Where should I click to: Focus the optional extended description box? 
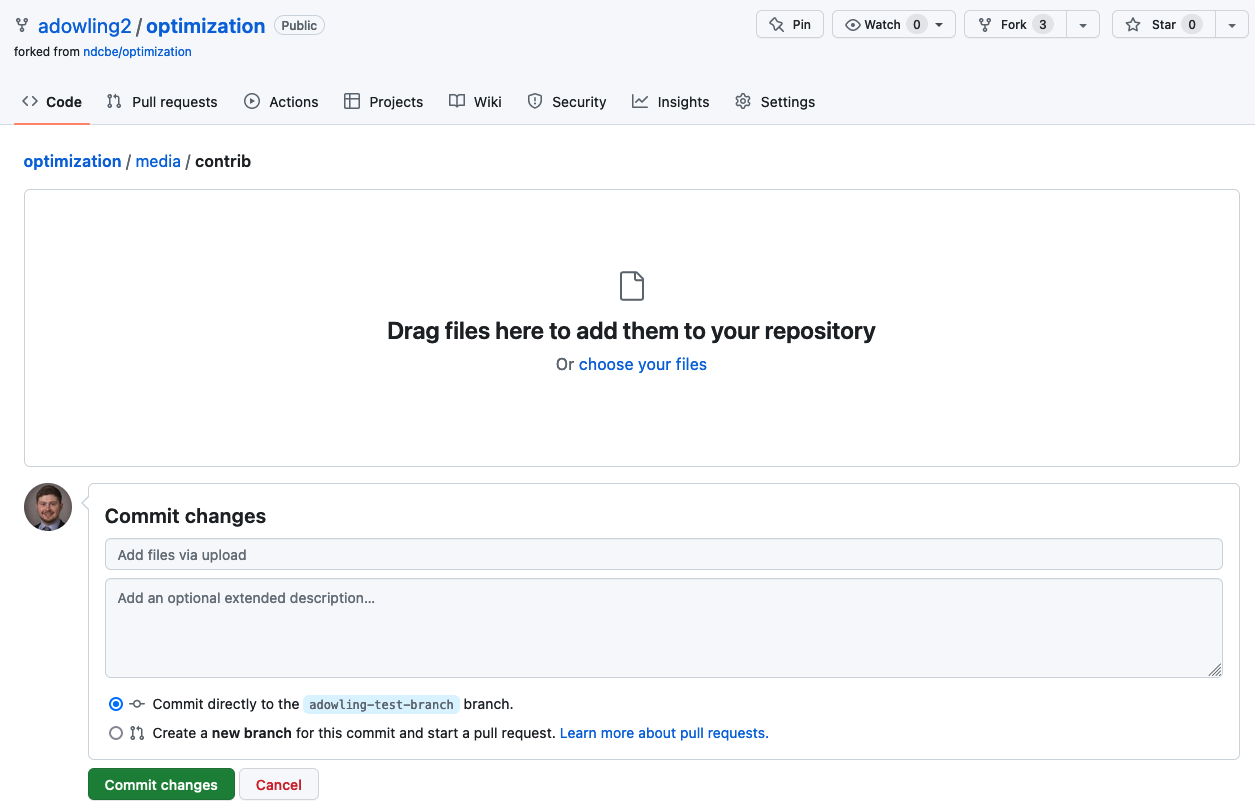pos(664,628)
